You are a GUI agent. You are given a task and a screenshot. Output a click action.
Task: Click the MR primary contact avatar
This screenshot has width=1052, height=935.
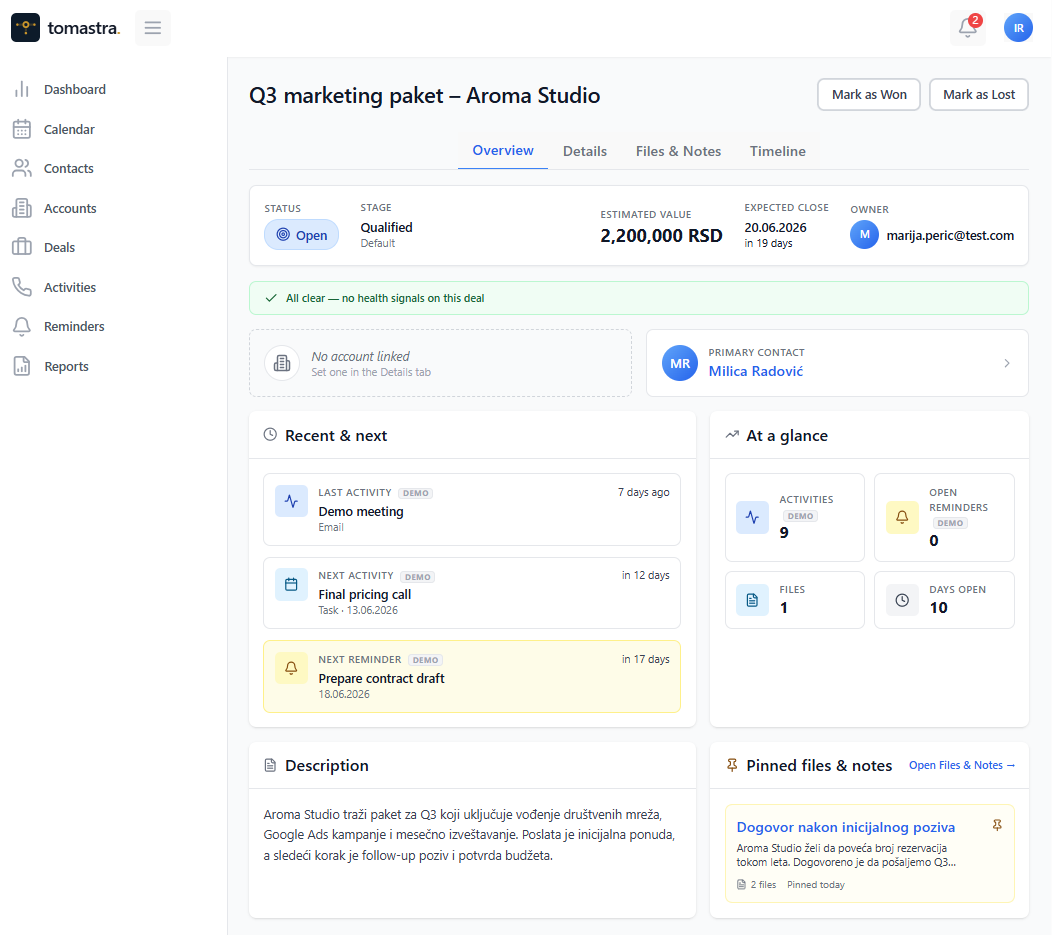click(x=680, y=363)
